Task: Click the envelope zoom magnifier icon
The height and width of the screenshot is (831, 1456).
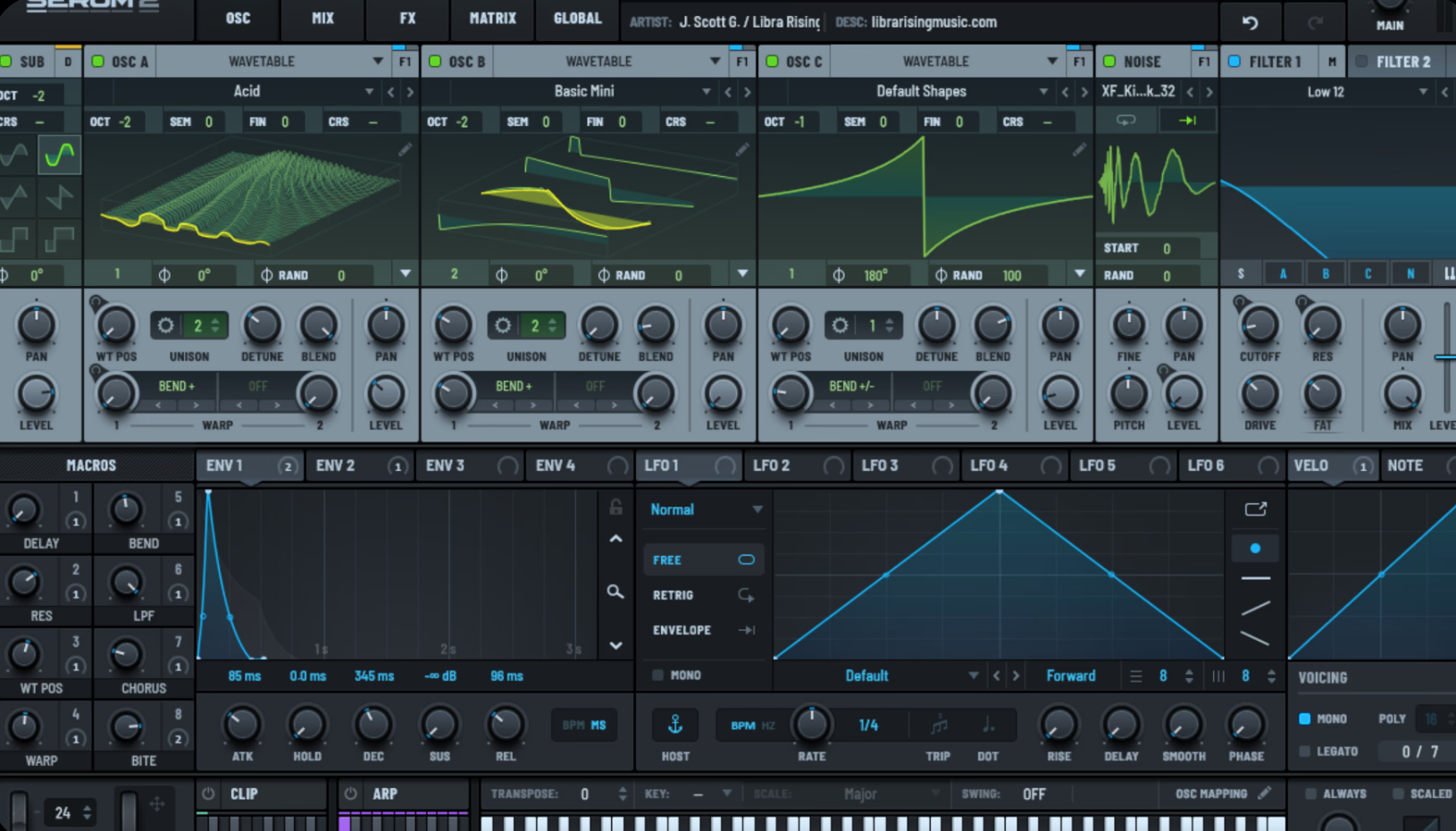Action: (x=615, y=592)
